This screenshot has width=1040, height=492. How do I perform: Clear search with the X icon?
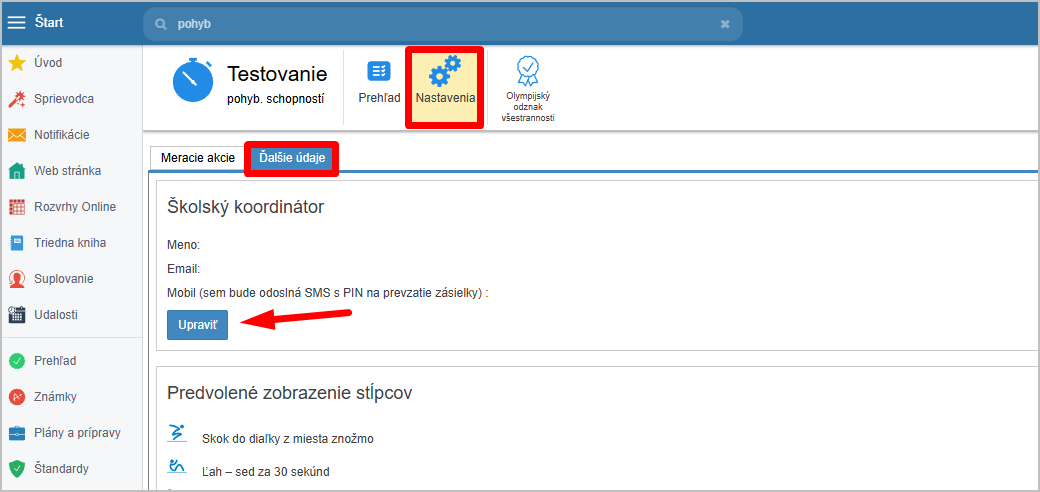(x=725, y=24)
